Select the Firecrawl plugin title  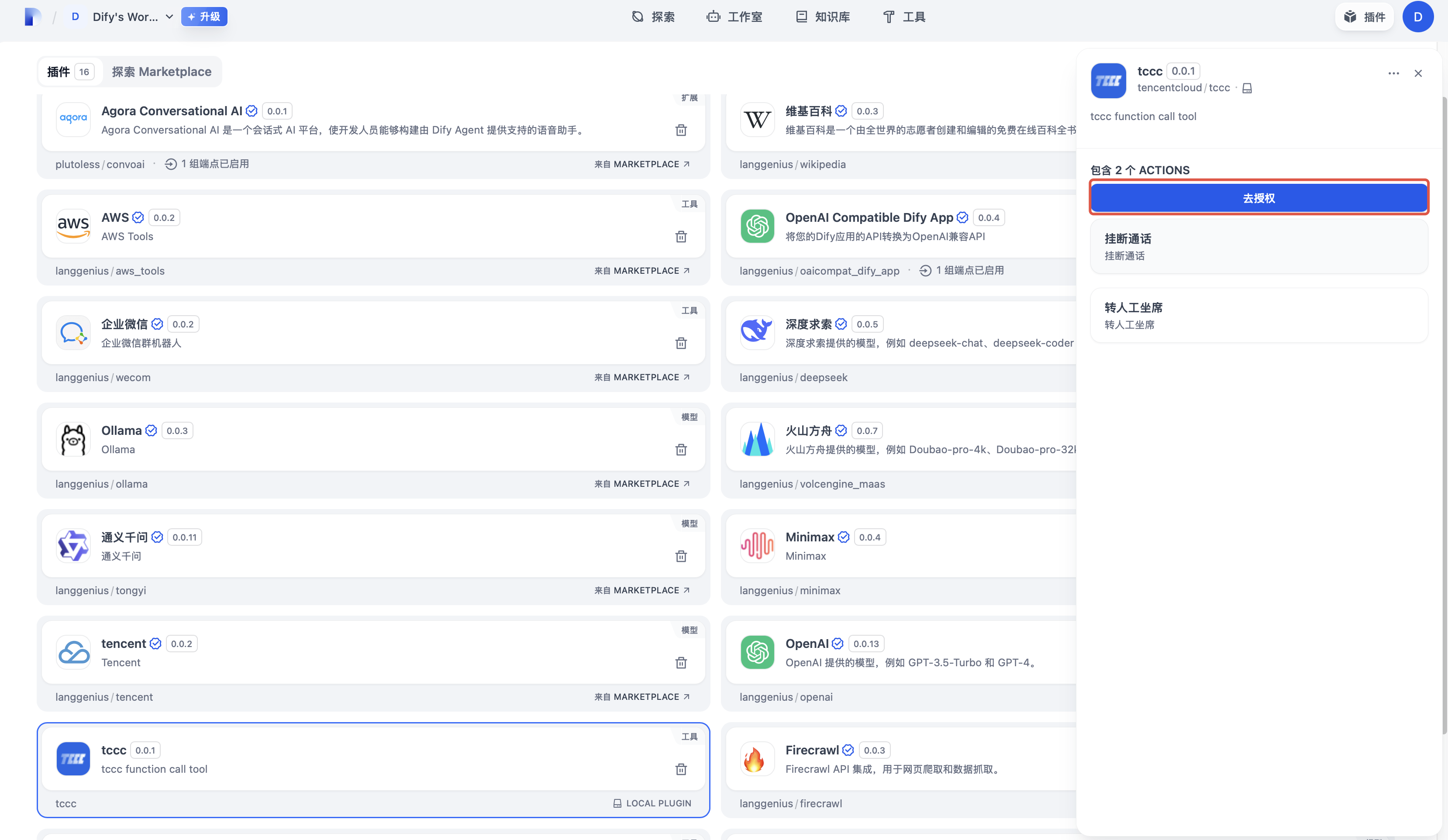coord(812,750)
